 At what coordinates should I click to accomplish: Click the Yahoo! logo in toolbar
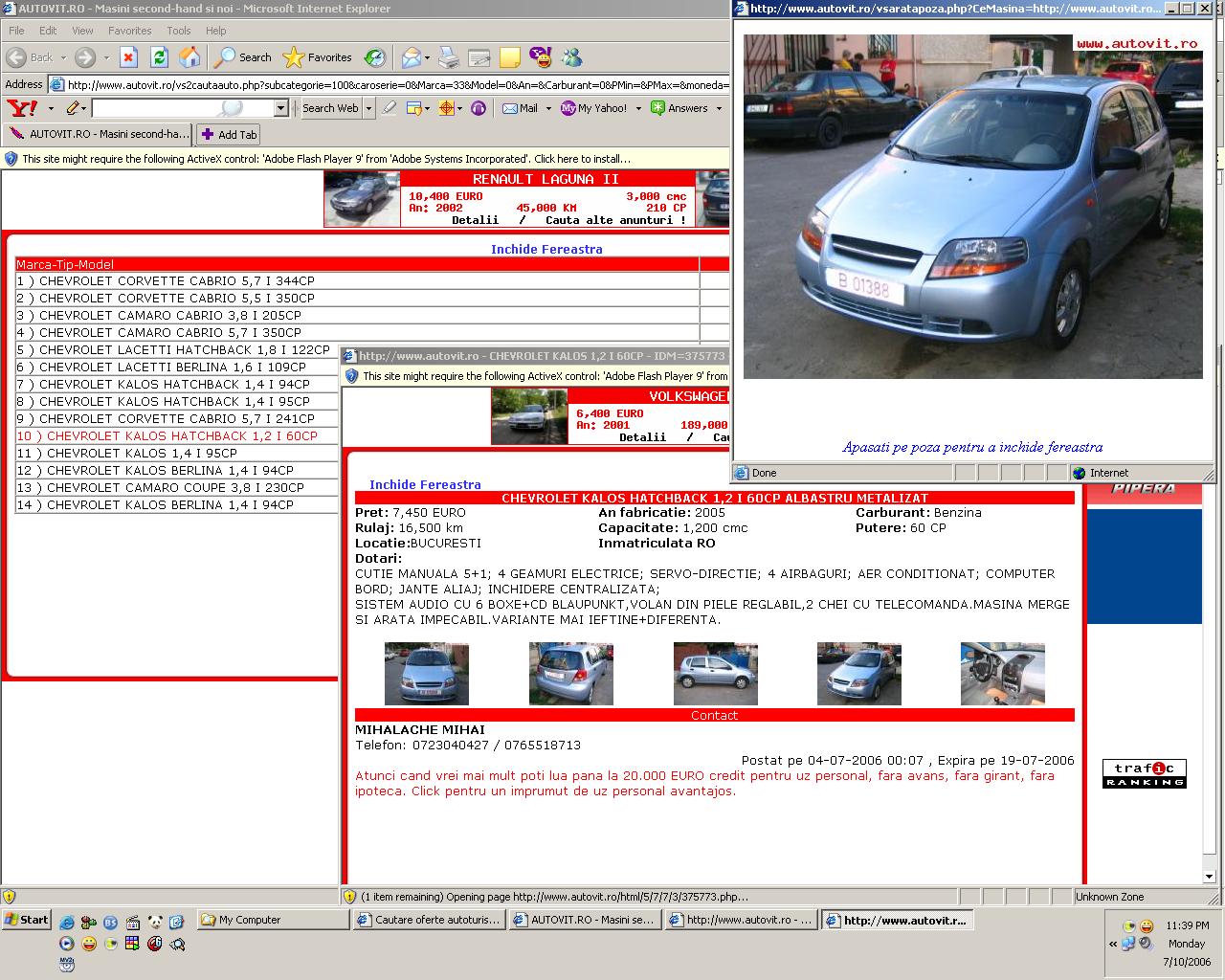22,108
